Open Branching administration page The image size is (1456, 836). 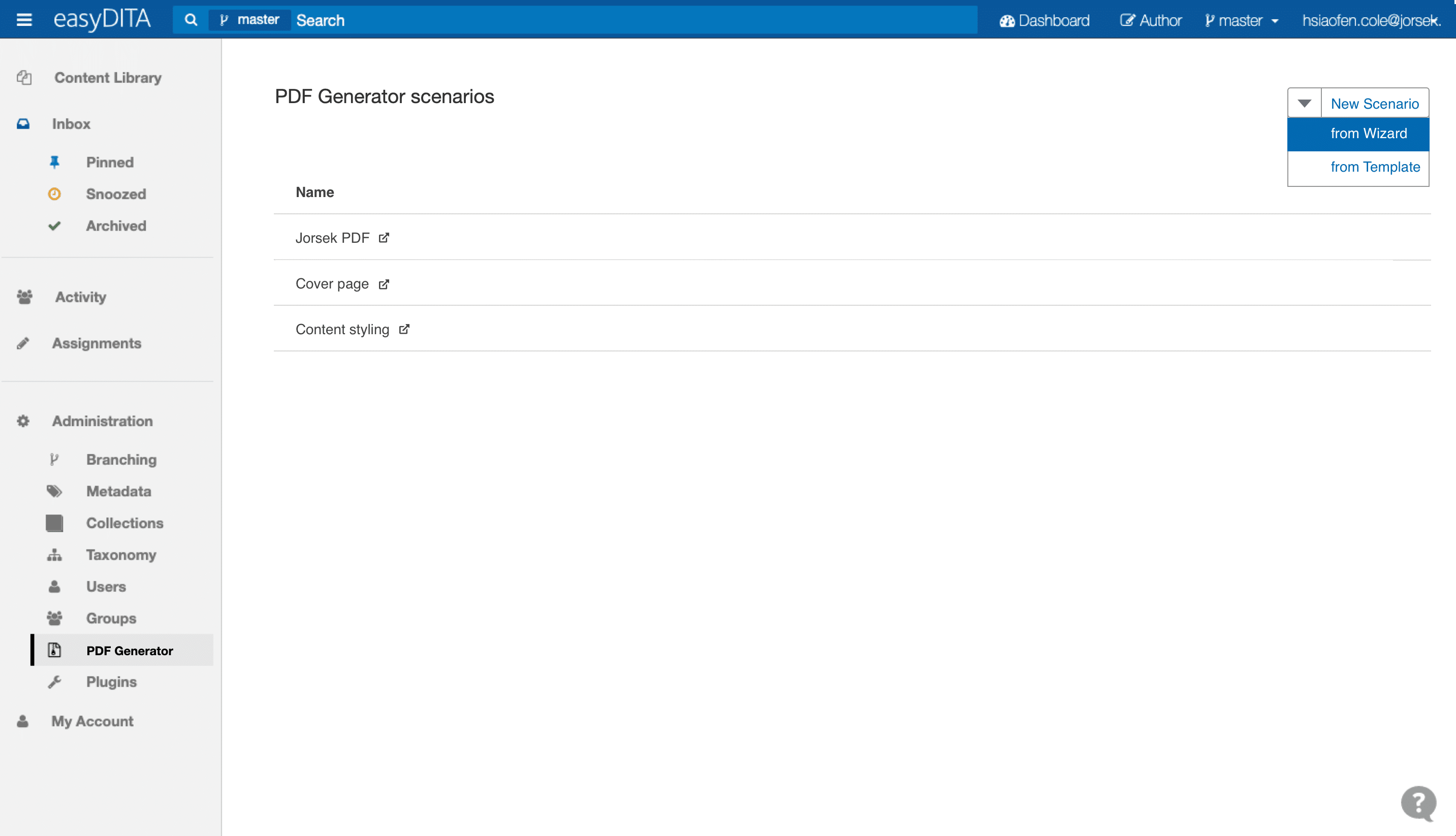click(121, 459)
